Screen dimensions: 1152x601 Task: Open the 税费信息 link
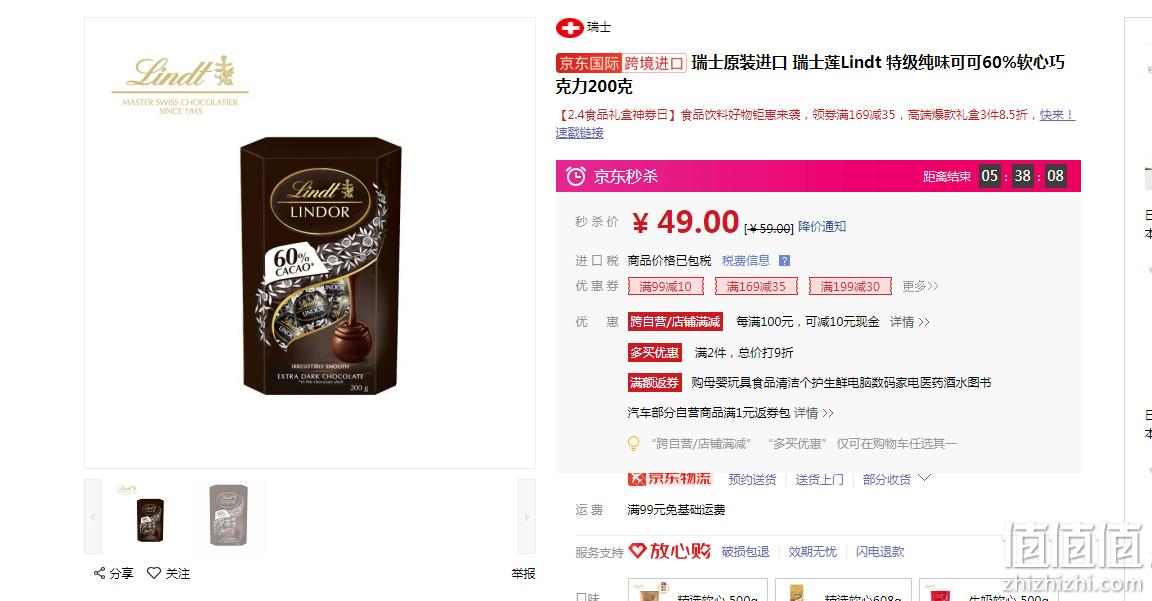746,261
